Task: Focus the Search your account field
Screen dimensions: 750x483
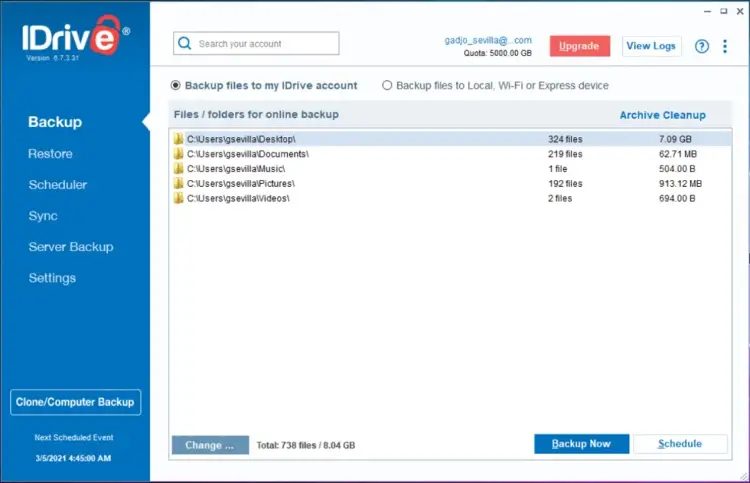Action: click(x=256, y=44)
